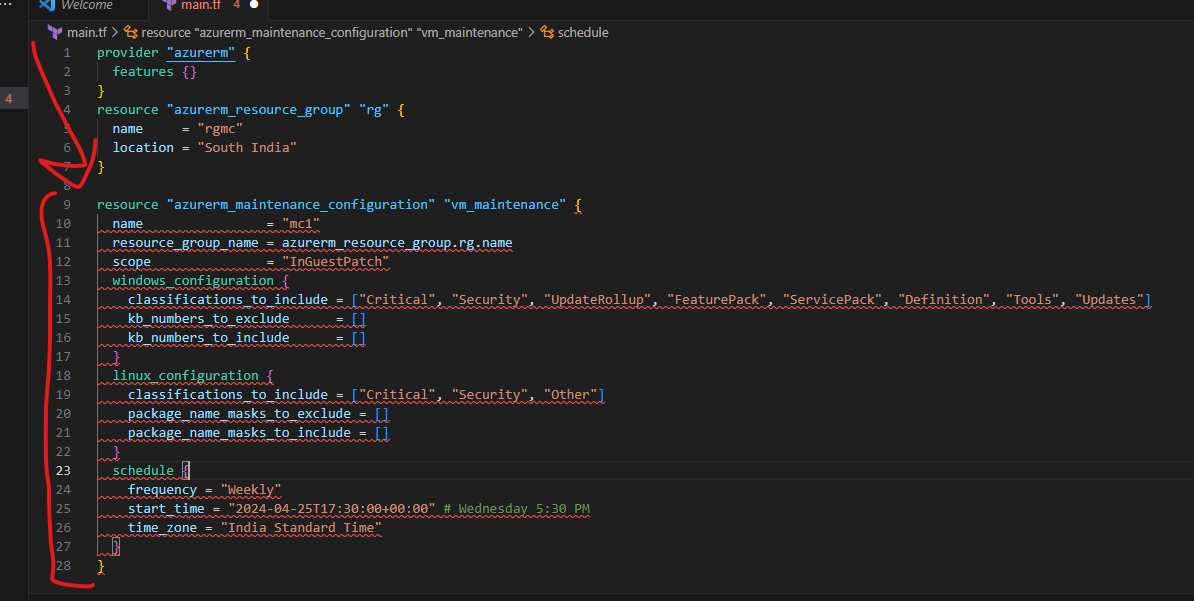1194x601 pixels.
Task: Click the "mc1" name value
Action: click(x=301, y=224)
